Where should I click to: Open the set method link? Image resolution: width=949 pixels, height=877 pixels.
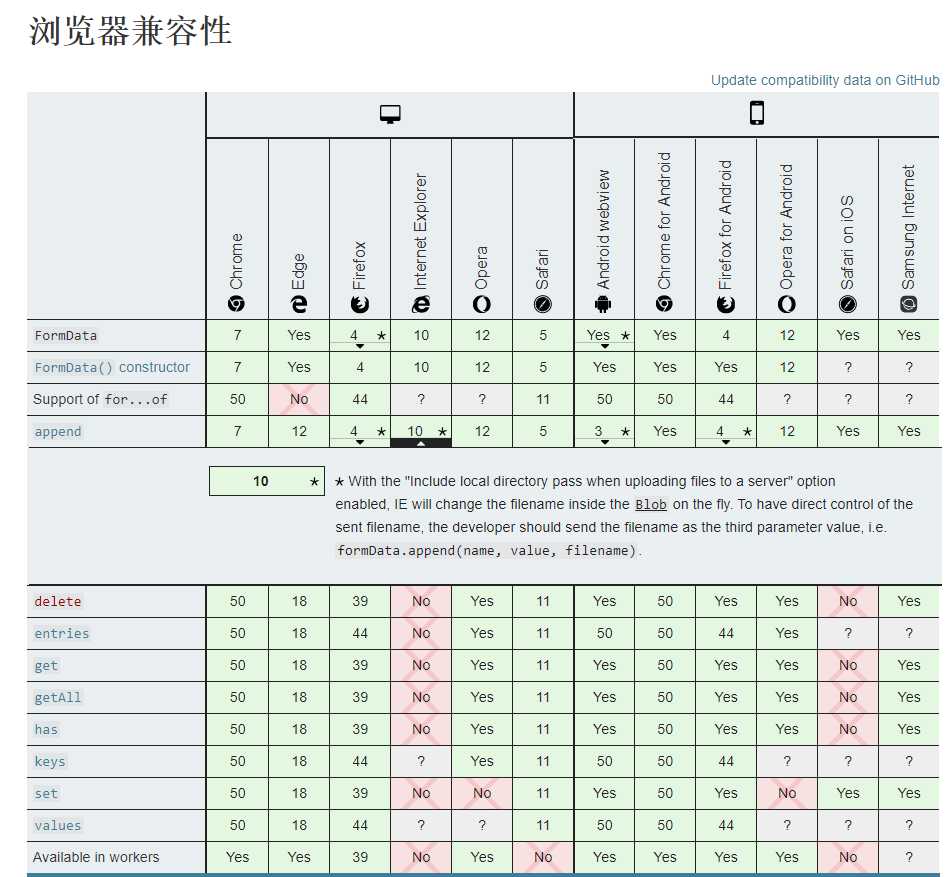coord(46,793)
